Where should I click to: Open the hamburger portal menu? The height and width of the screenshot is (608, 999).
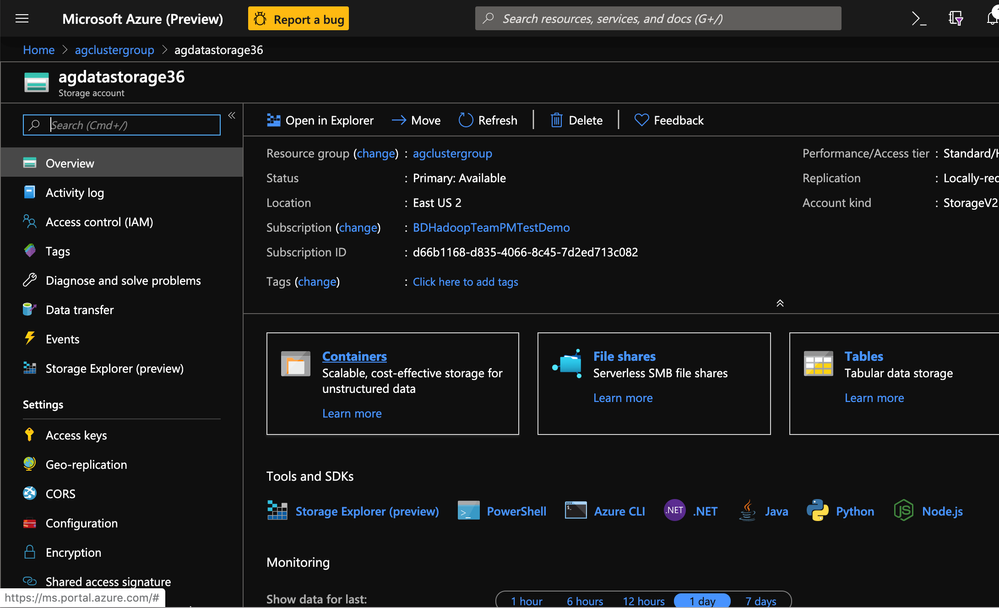pos(22,19)
